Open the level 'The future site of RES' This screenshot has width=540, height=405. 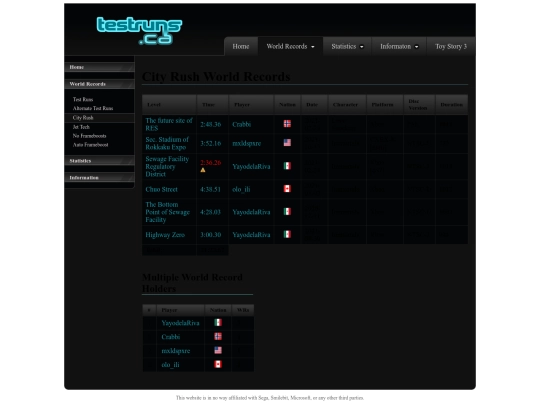pyautogui.click(x=169, y=124)
